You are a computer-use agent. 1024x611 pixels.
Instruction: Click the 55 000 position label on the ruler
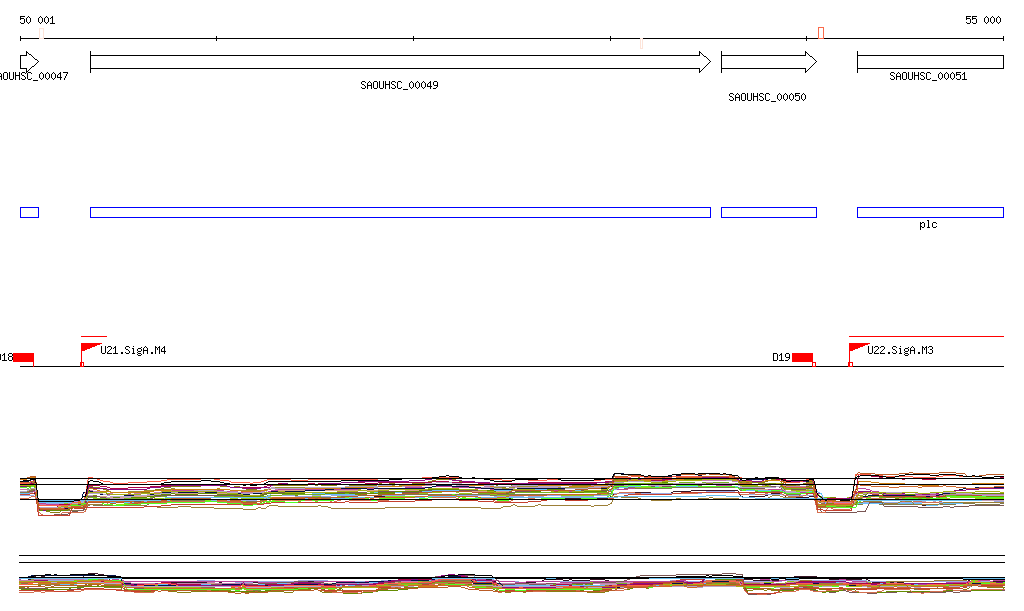(982, 20)
